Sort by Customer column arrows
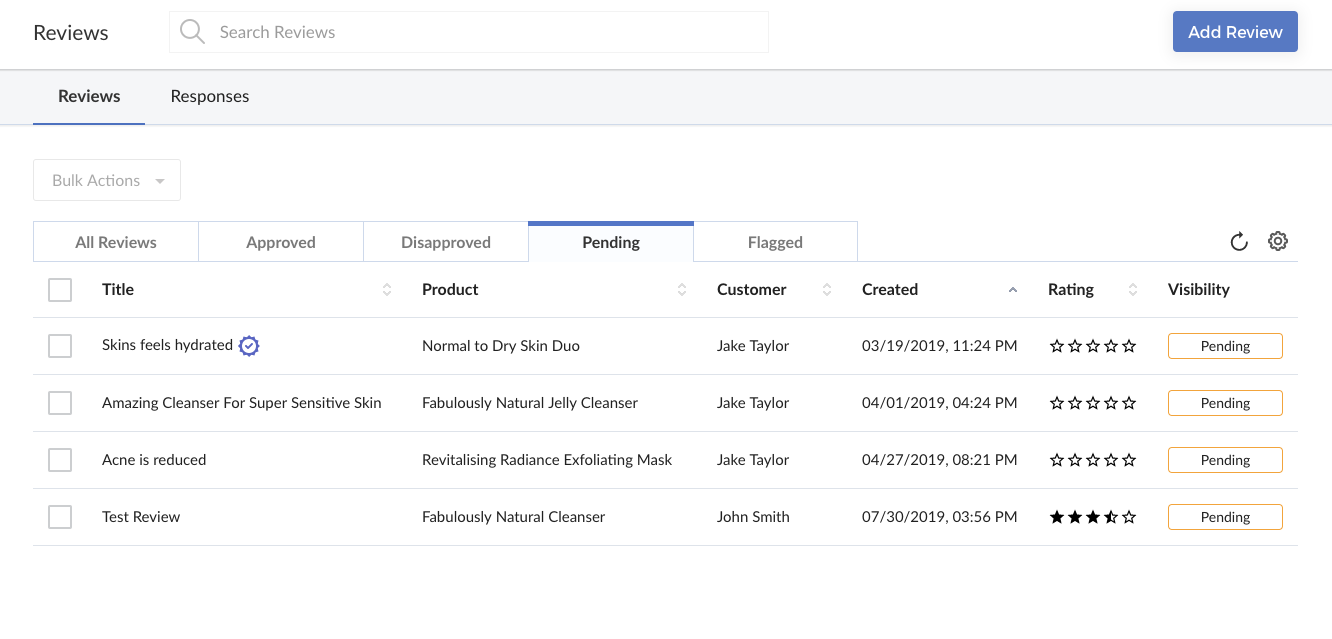Image resolution: width=1332 pixels, height=639 pixels. coord(827,289)
